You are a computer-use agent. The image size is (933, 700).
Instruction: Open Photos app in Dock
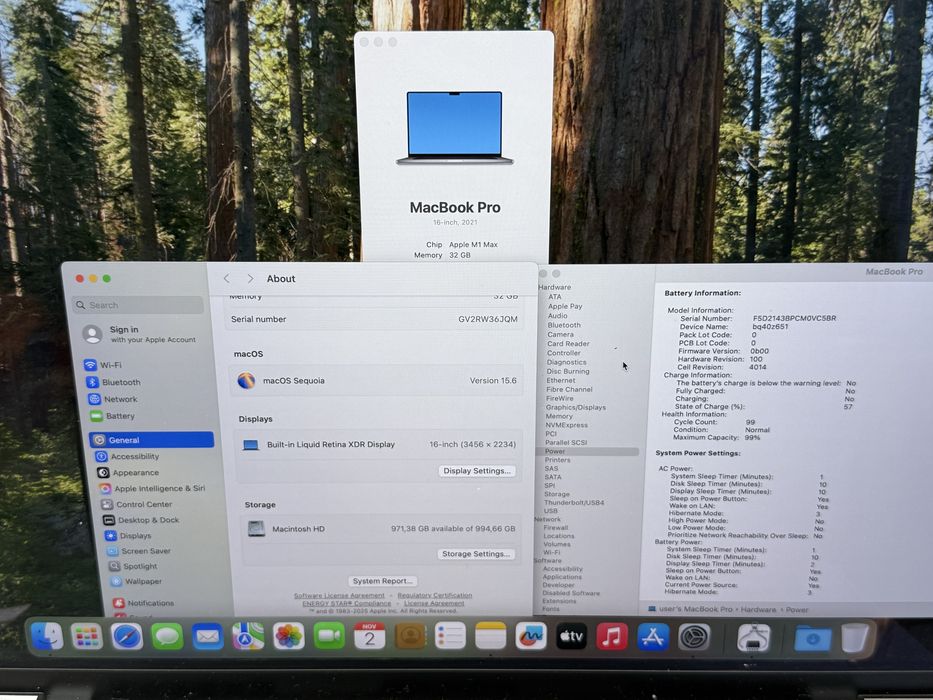coord(289,636)
